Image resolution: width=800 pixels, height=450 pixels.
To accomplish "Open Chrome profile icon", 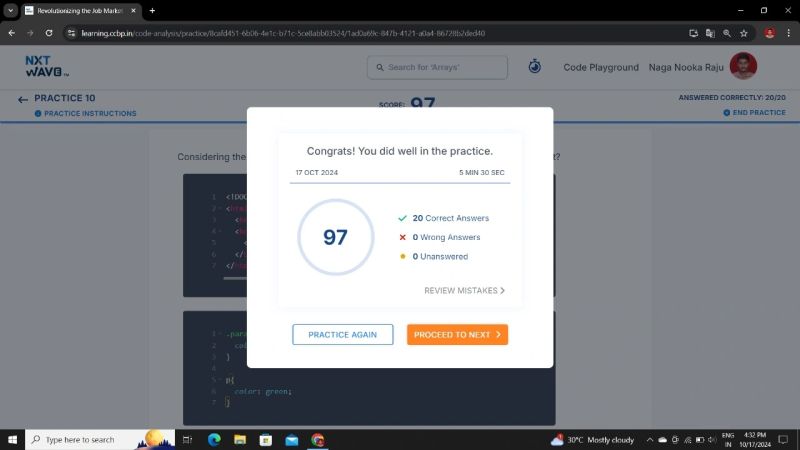I will tap(769, 33).
